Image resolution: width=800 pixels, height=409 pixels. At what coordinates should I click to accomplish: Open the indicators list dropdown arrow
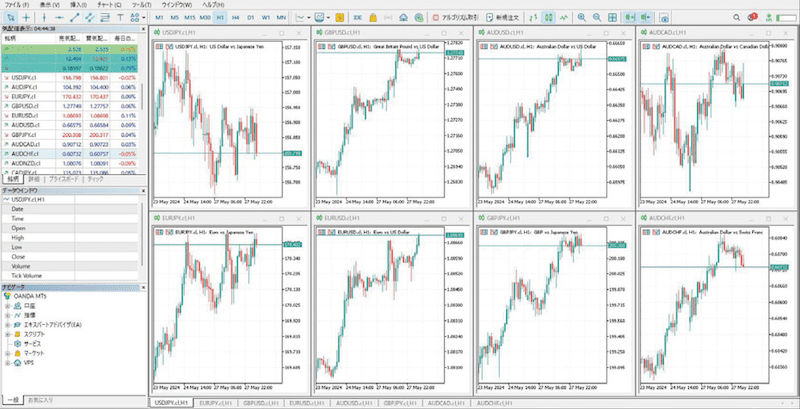pos(310,17)
